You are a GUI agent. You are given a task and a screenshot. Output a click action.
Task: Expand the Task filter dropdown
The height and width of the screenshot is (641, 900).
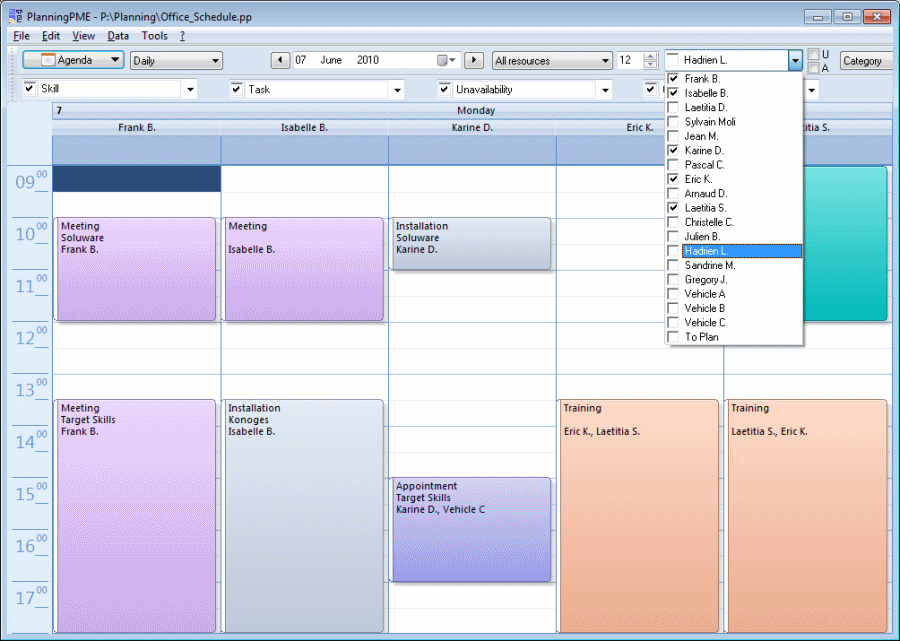pos(397,90)
